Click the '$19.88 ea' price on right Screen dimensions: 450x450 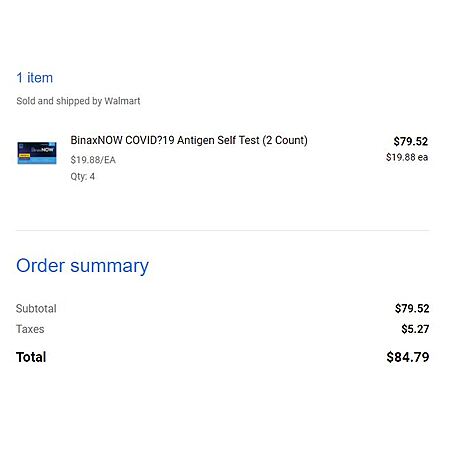407,157
